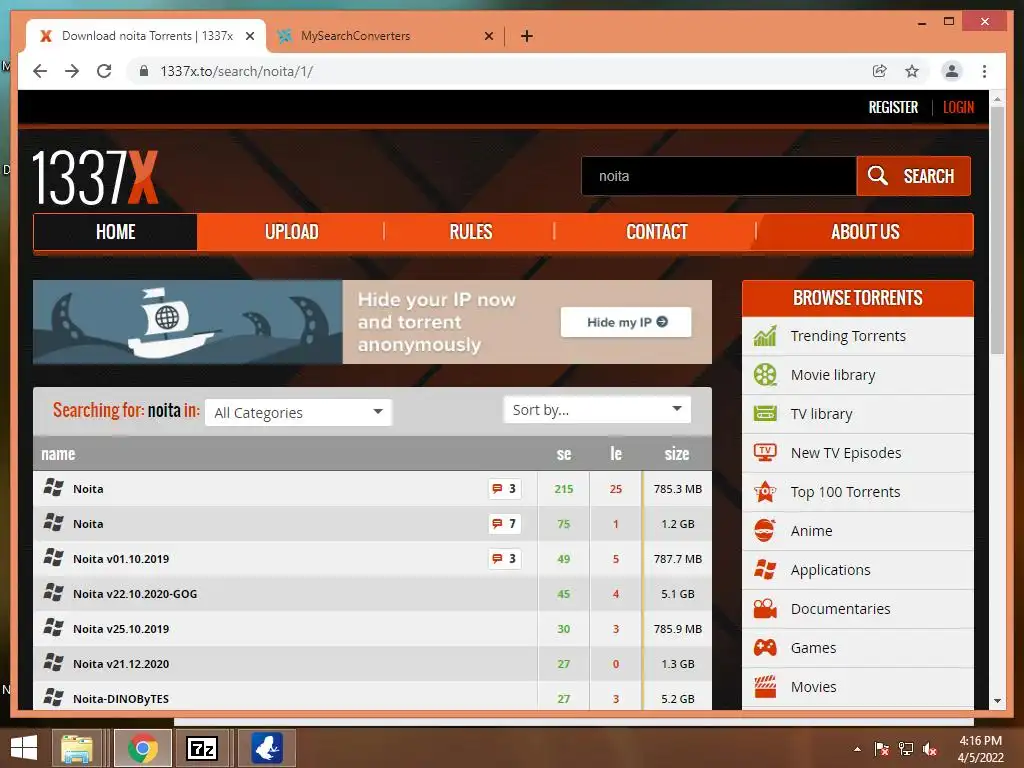Open Top 100 Torrents link

pyautogui.click(x=845, y=492)
